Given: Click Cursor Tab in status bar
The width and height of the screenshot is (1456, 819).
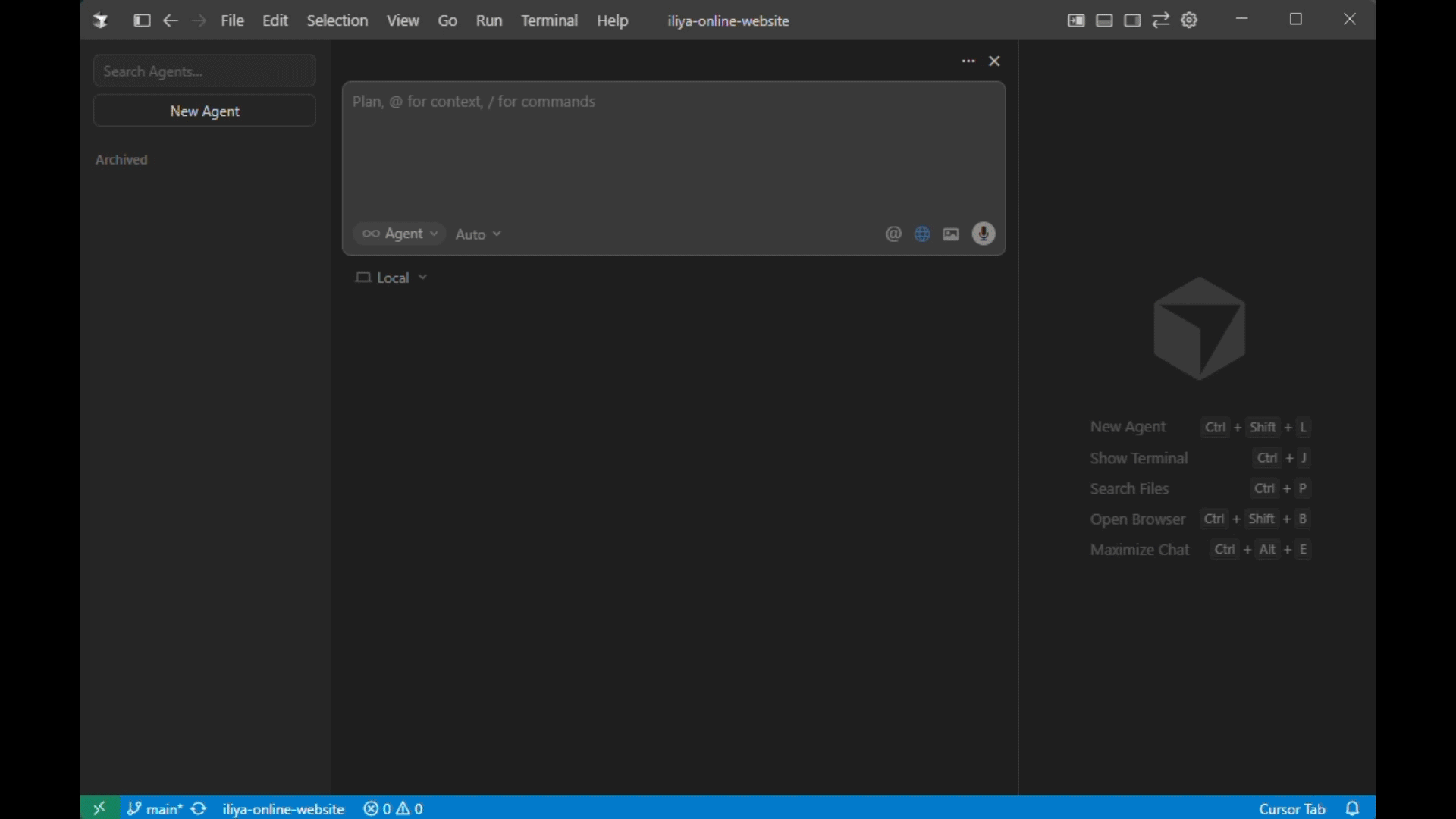Looking at the screenshot, I should tap(1291, 808).
